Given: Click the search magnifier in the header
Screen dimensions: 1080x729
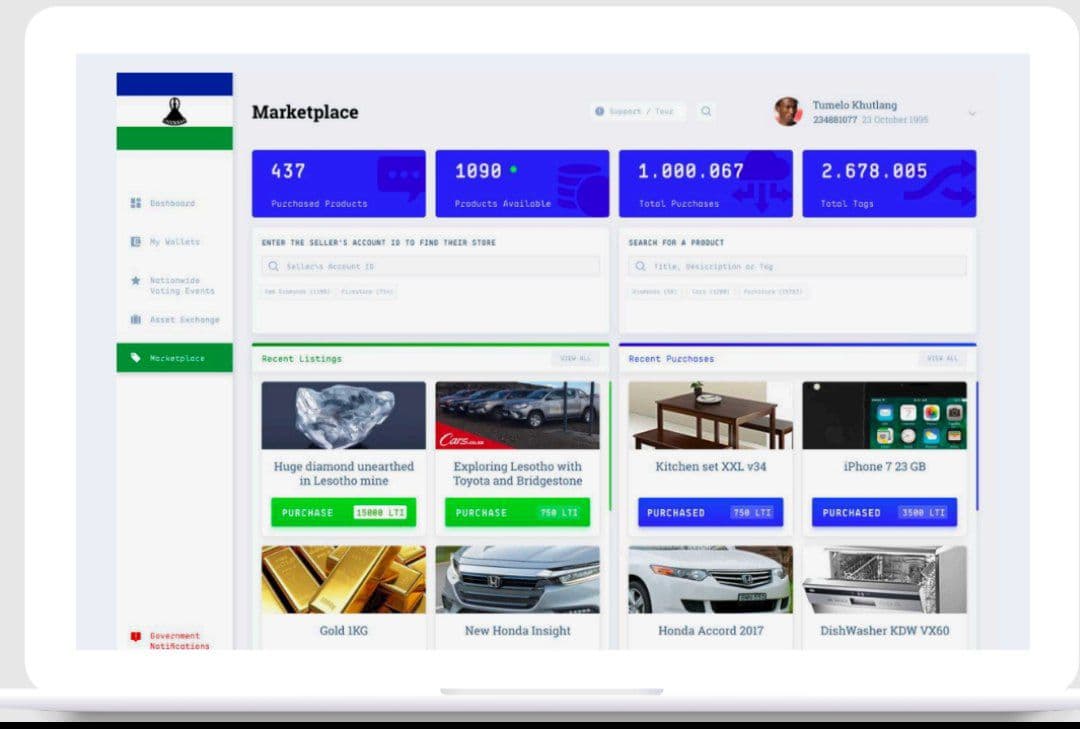Looking at the screenshot, I should [706, 111].
